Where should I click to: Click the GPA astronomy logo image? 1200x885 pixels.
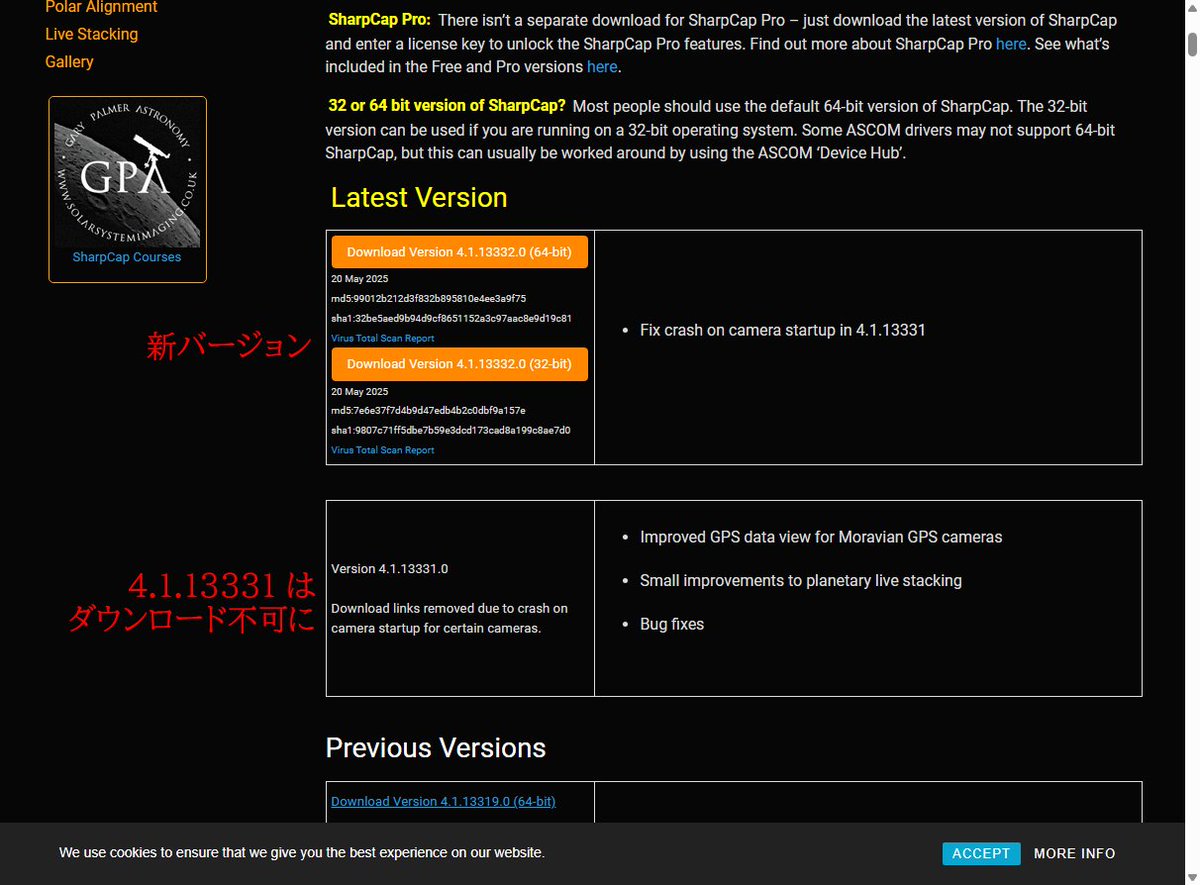127,172
